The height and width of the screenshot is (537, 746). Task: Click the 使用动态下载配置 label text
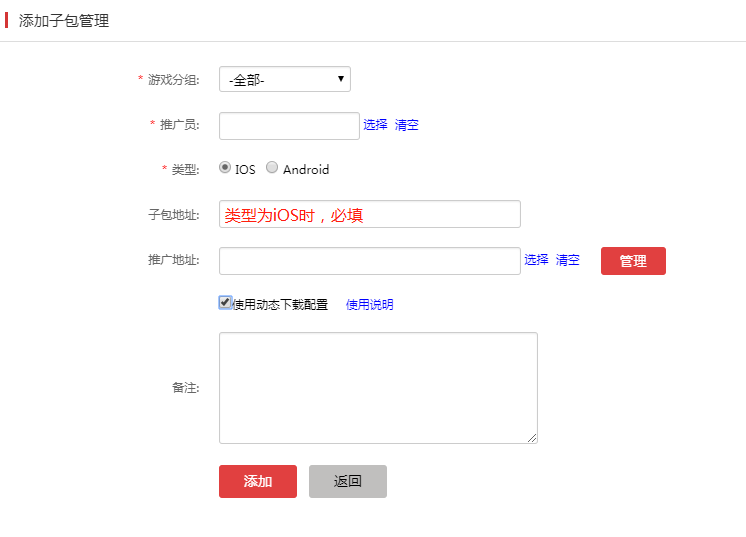(280, 304)
